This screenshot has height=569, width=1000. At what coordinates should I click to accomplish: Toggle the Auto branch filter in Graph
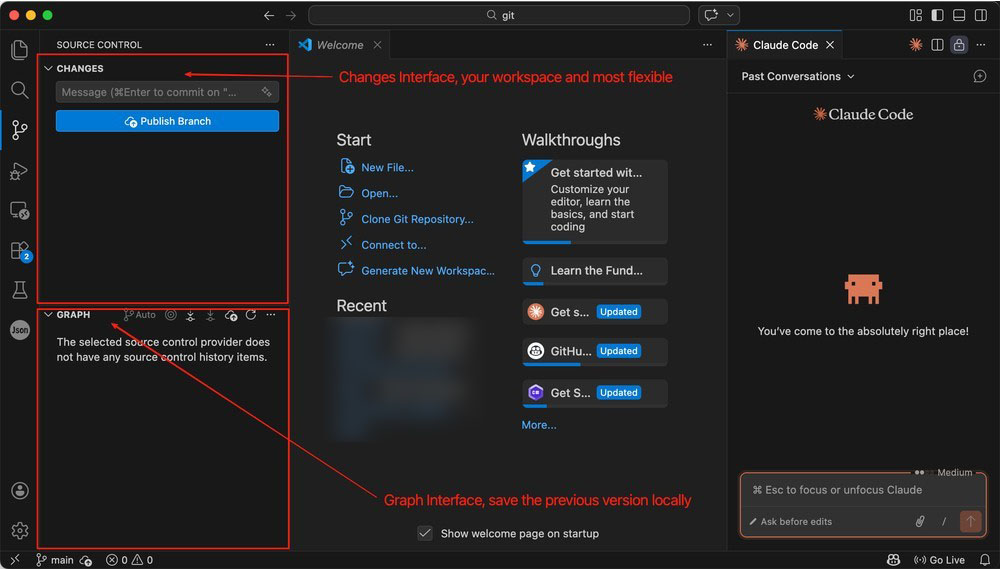tap(140, 314)
